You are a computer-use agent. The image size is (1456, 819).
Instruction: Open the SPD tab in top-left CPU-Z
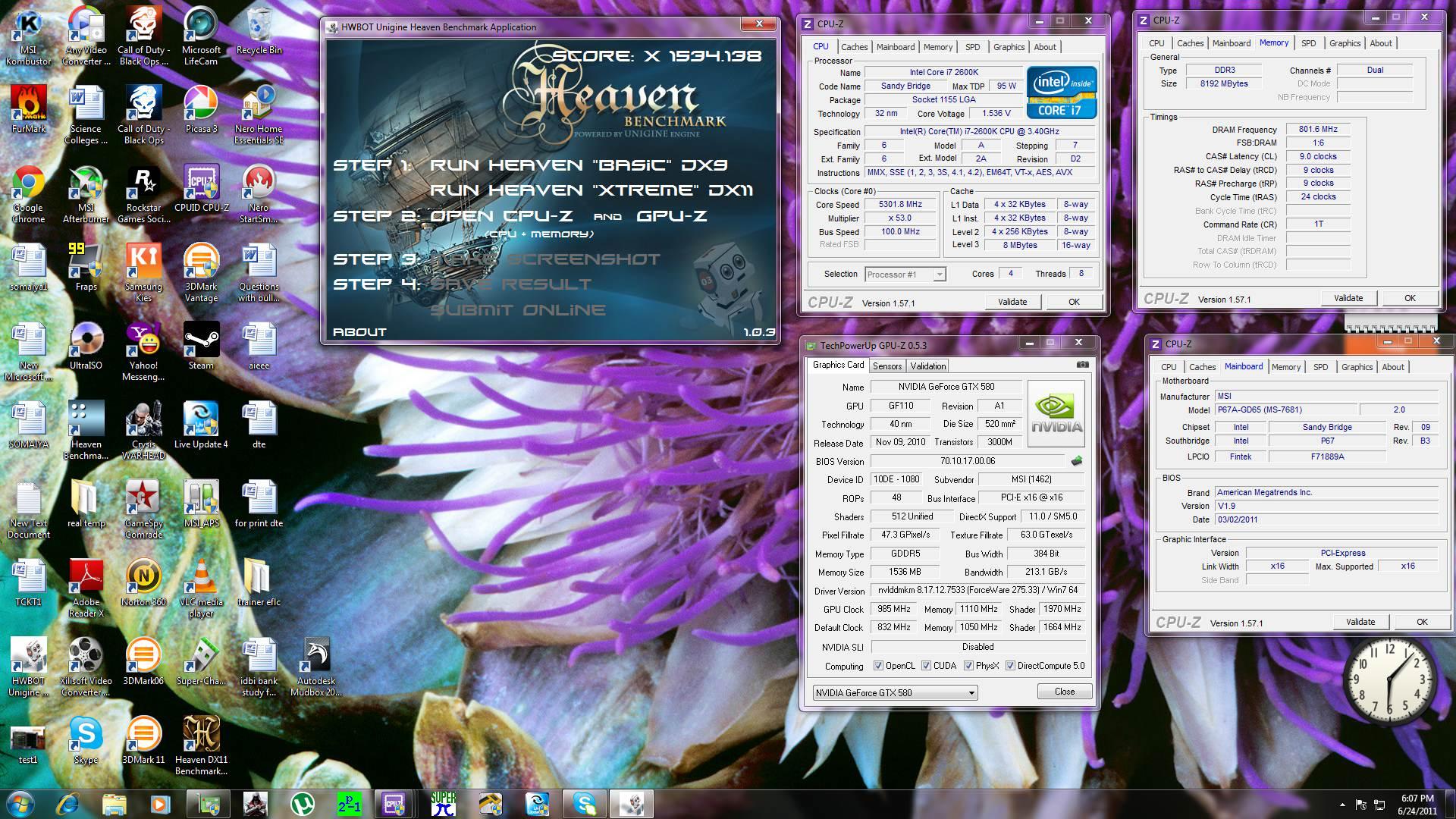tap(972, 47)
